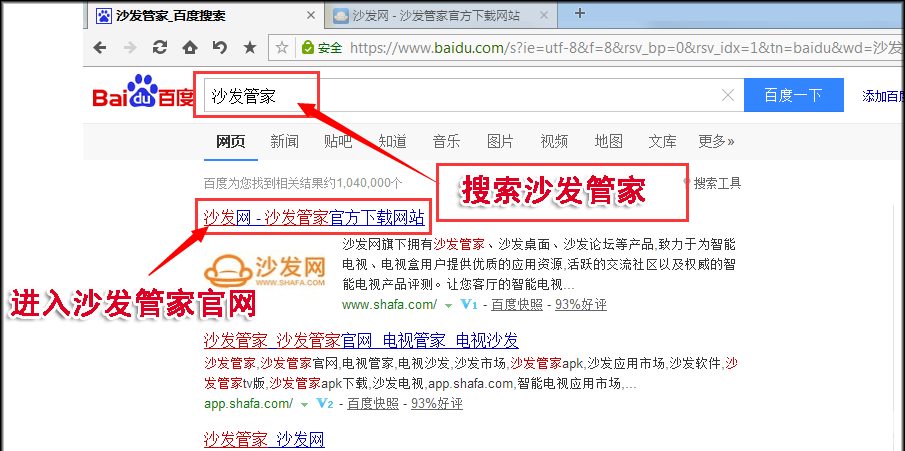This screenshot has height=451, width=905.
Task: Click the 百度一下 search button
Action: [794, 95]
